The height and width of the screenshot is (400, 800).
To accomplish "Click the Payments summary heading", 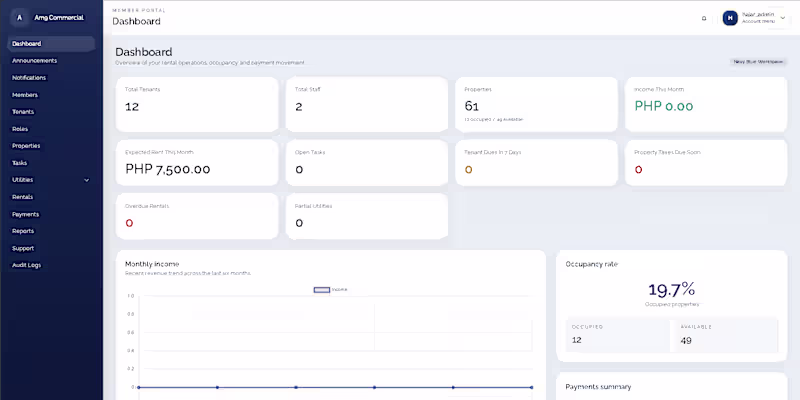I will point(598,387).
